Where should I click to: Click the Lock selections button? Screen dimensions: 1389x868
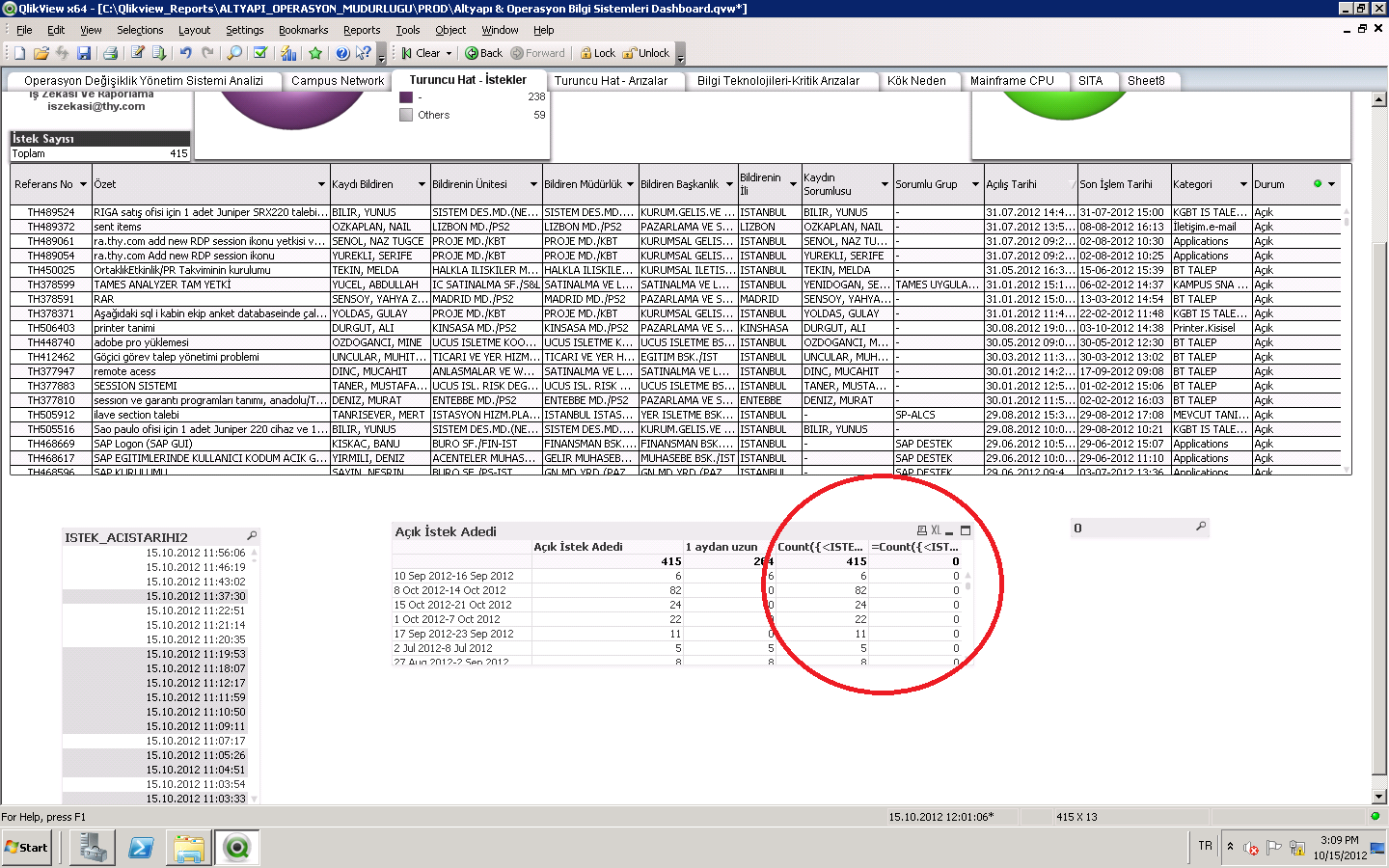tap(597, 53)
